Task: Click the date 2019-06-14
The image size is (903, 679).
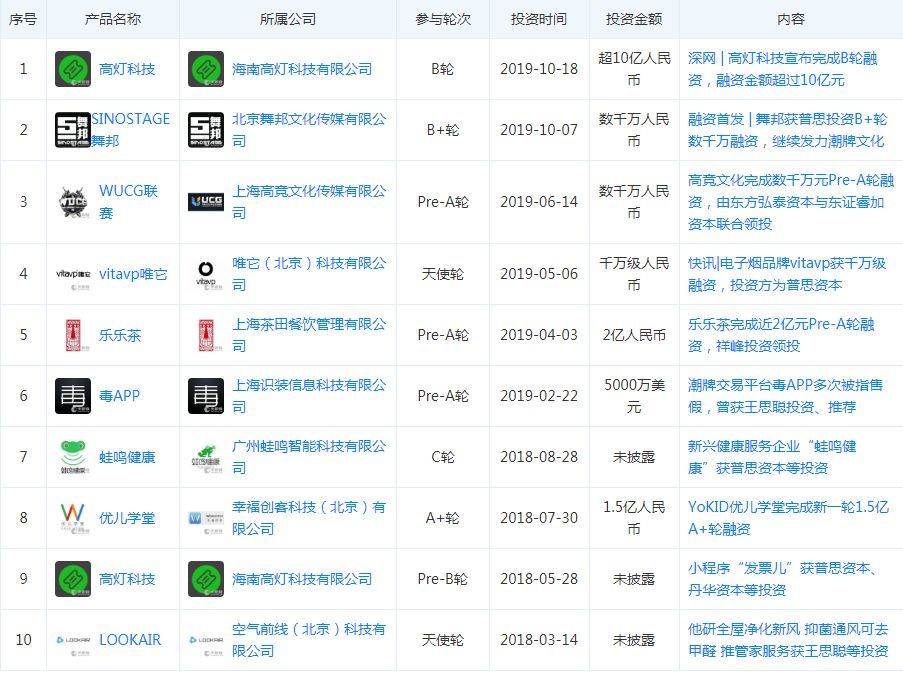Action: pos(539,202)
